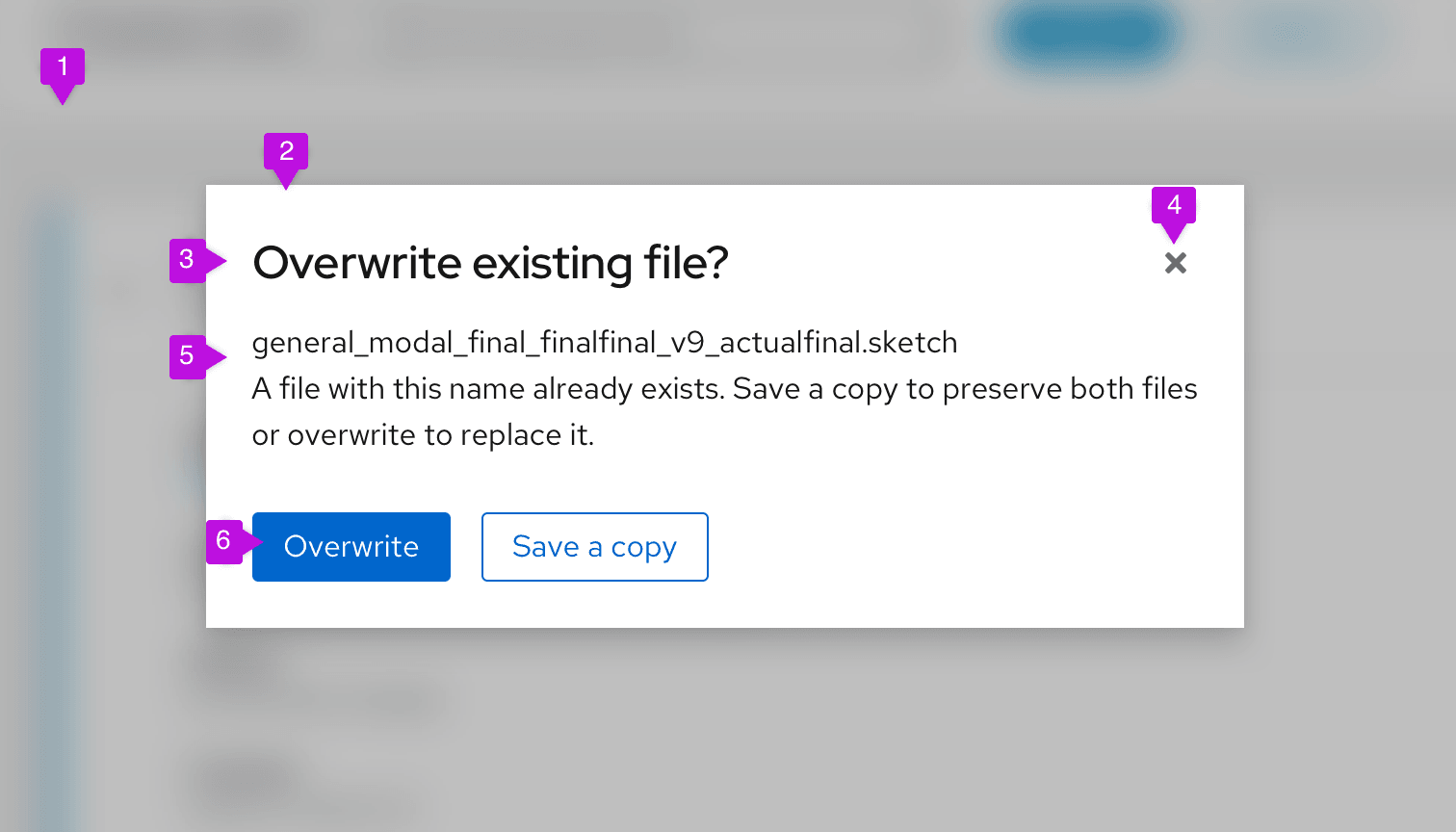Click the 'or overwrite to replace it.' line

[x=423, y=435]
